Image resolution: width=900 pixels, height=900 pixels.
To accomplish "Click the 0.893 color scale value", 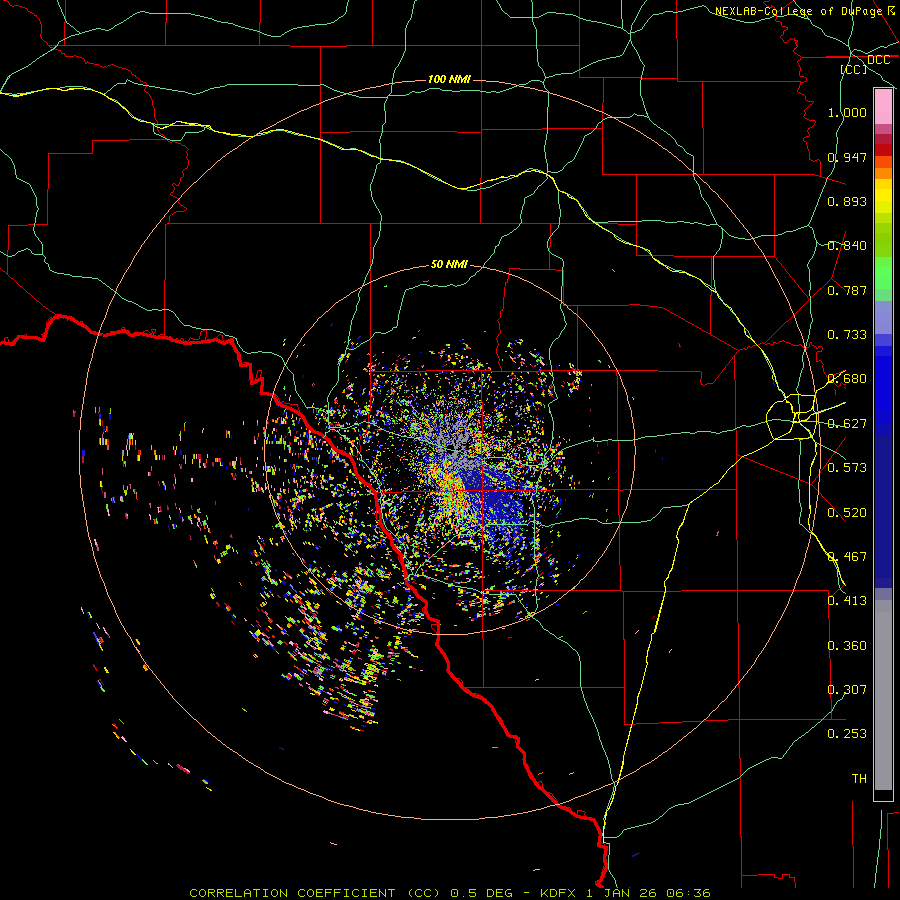I will pos(847,201).
